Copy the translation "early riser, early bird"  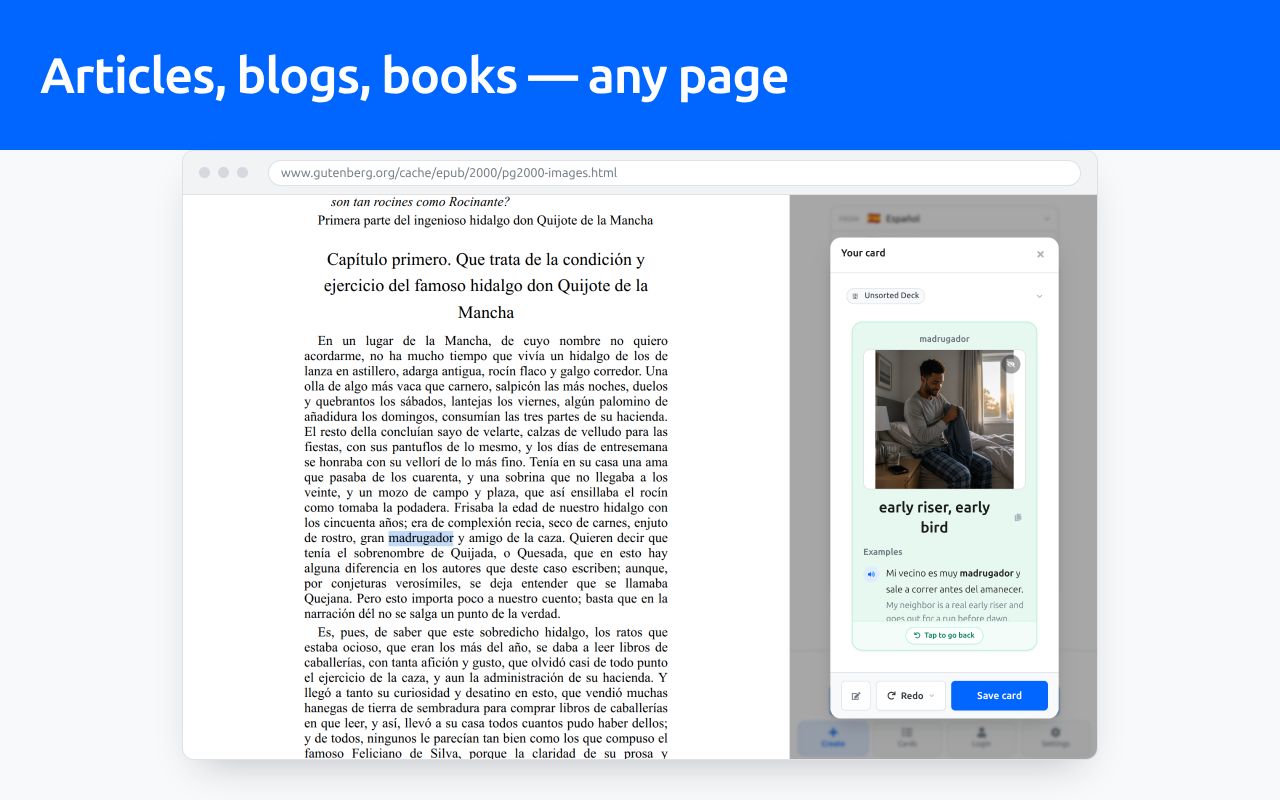tap(1018, 517)
